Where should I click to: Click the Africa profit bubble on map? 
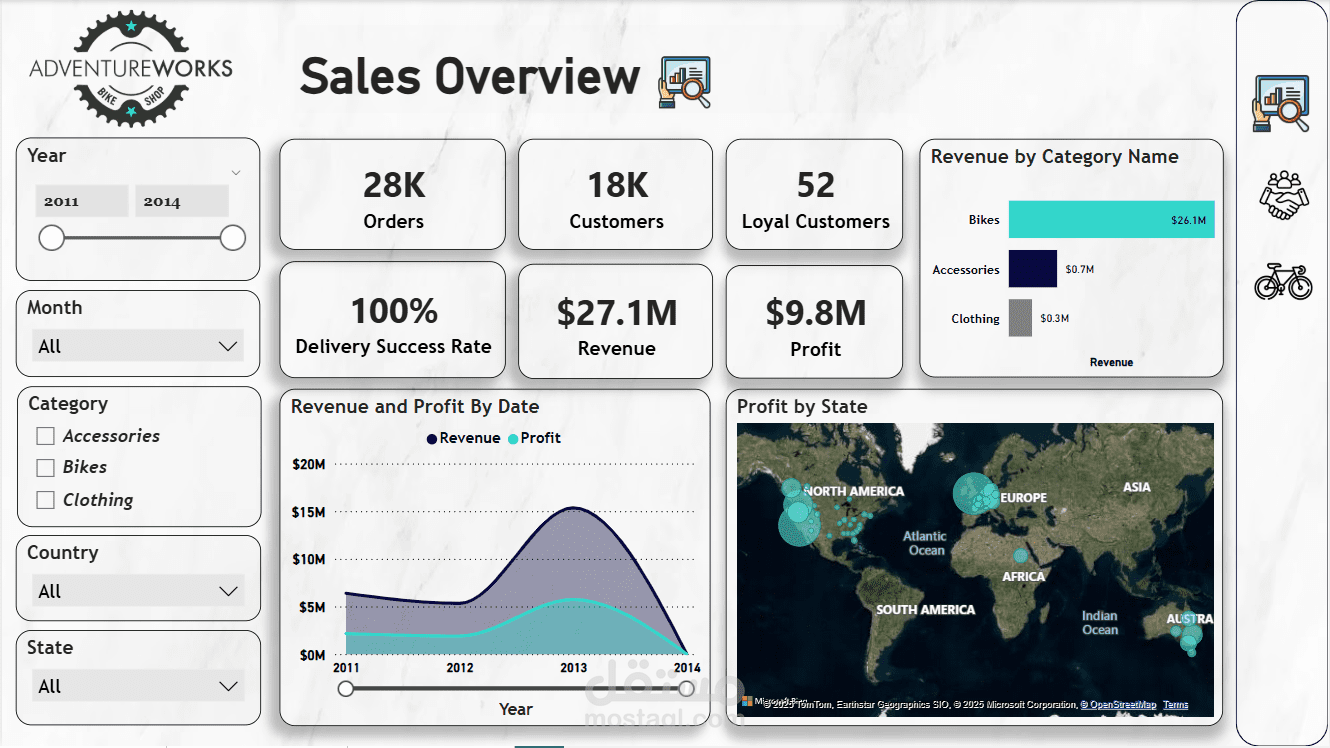tap(1020, 556)
